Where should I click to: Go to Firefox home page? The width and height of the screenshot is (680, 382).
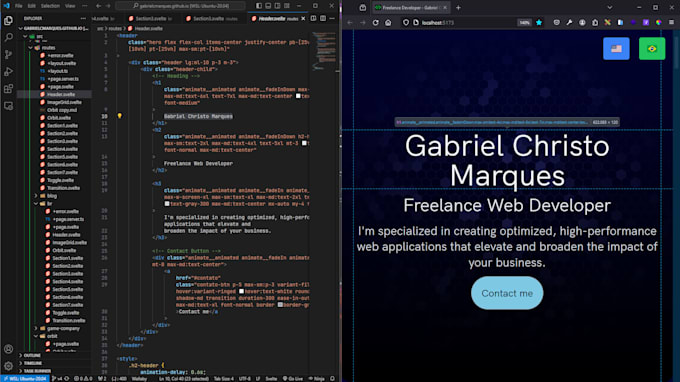(388, 23)
